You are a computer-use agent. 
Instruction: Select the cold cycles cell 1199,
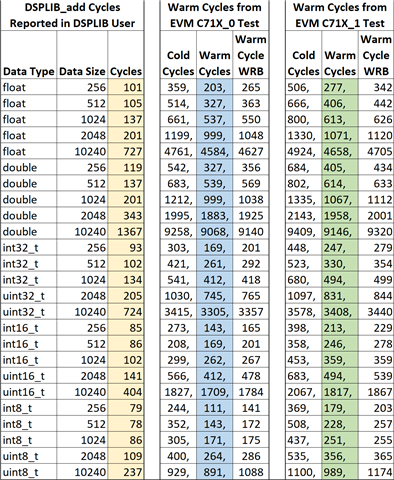coord(178,135)
